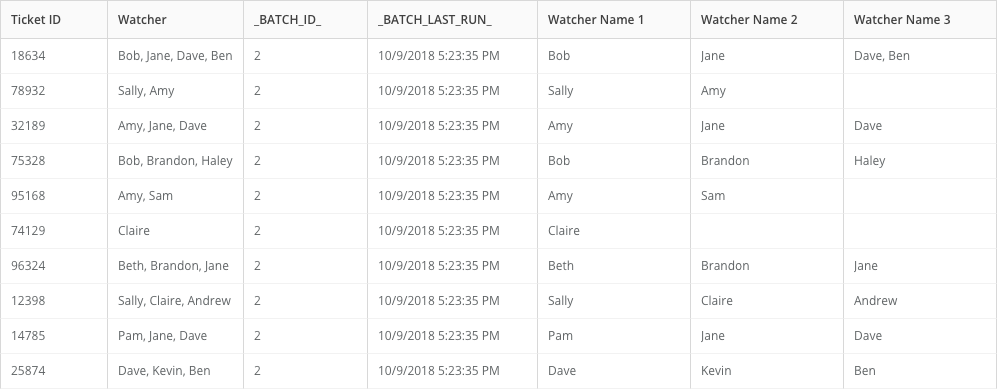
Task: Select ticket ID cell 18634
Action: (54, 56)
